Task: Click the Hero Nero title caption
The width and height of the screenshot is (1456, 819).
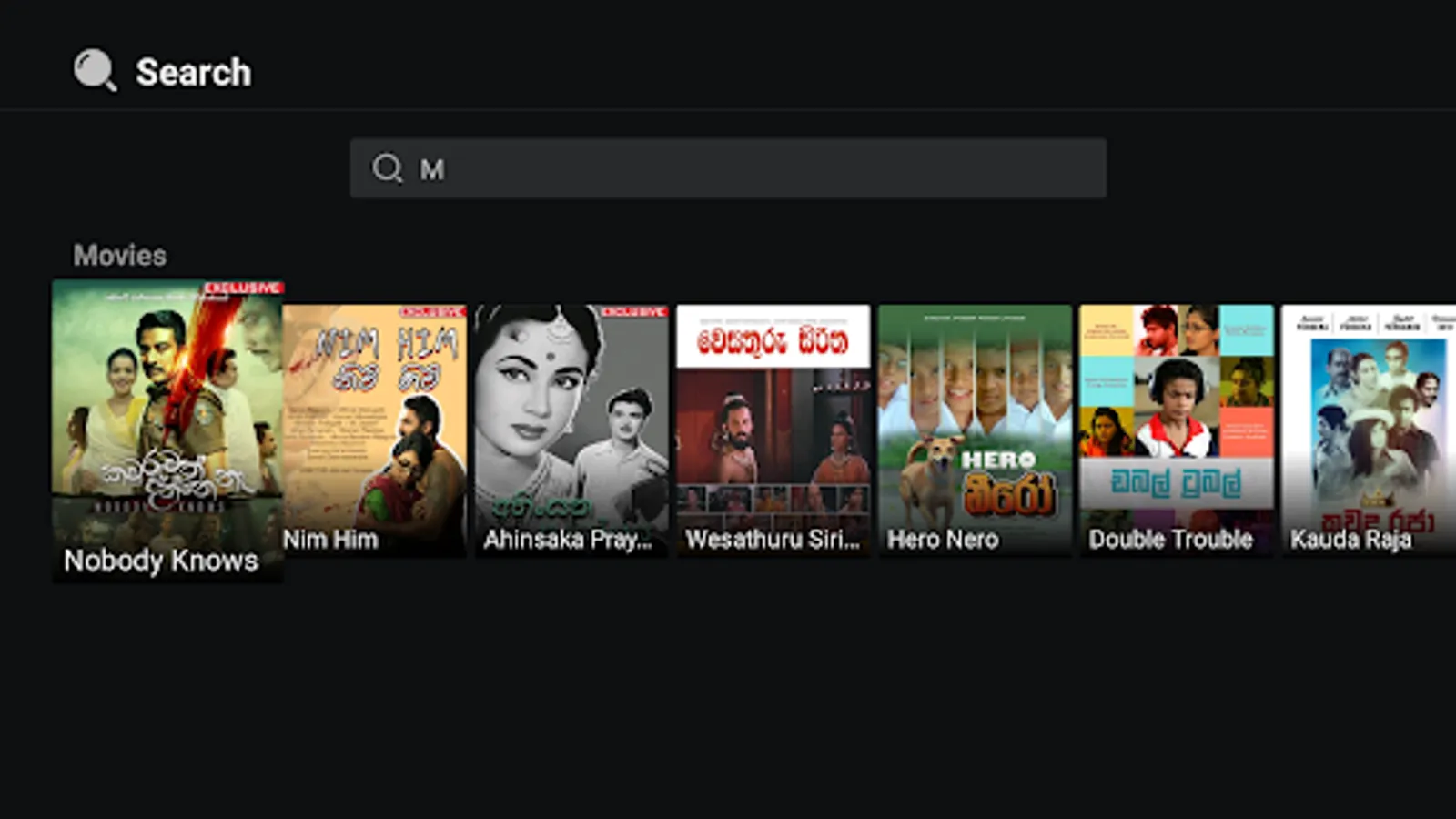Action: 943,540
